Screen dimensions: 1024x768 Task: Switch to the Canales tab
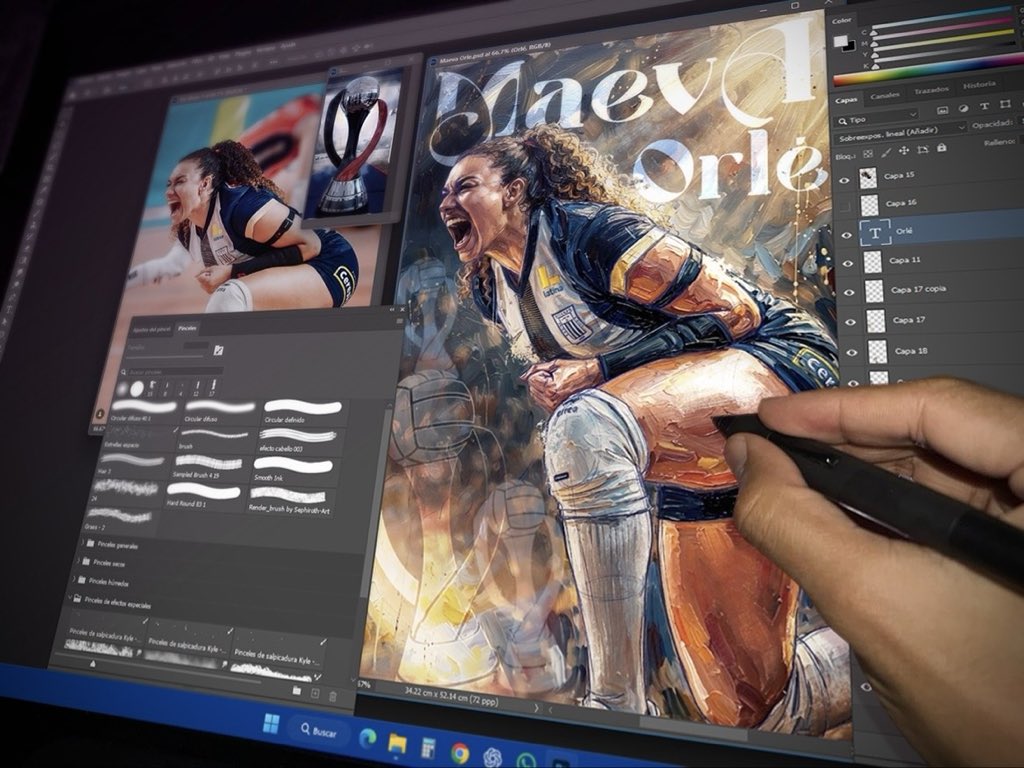coord(885,95)
